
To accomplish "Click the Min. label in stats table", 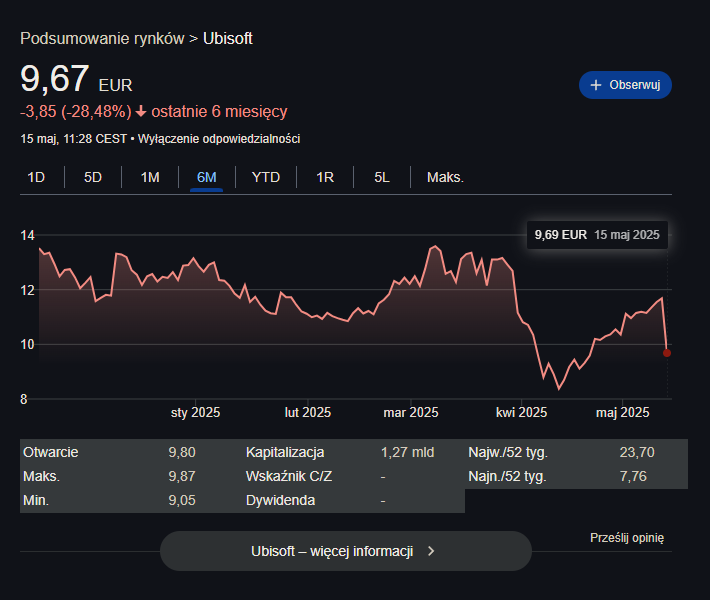I will pyautogui.click(x=36, y=500).
